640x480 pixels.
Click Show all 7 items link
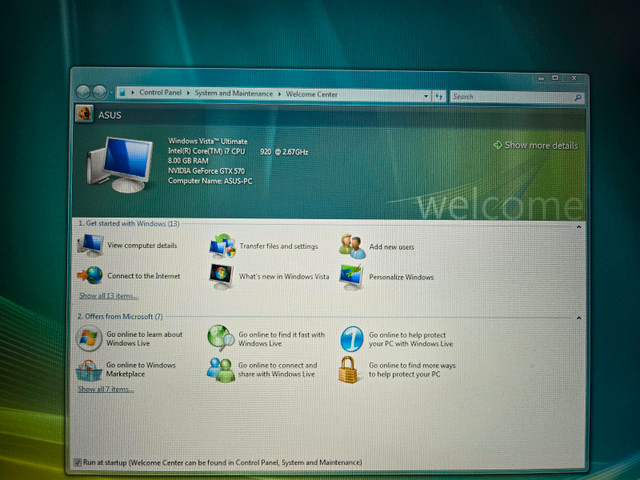click(106, 389)
